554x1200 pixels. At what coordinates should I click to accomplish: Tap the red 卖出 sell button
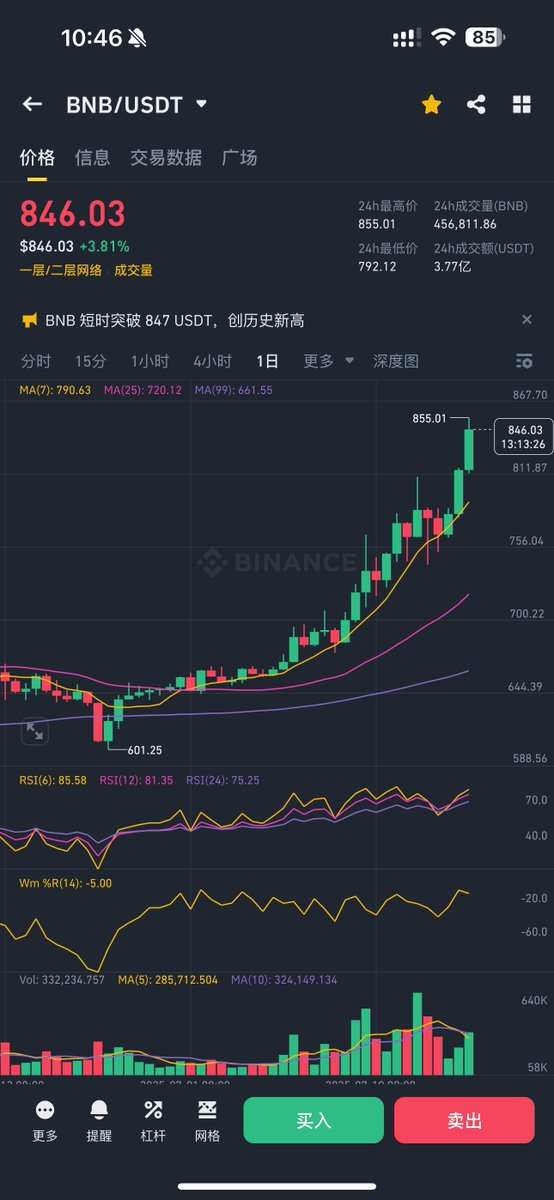[464, 1120]
